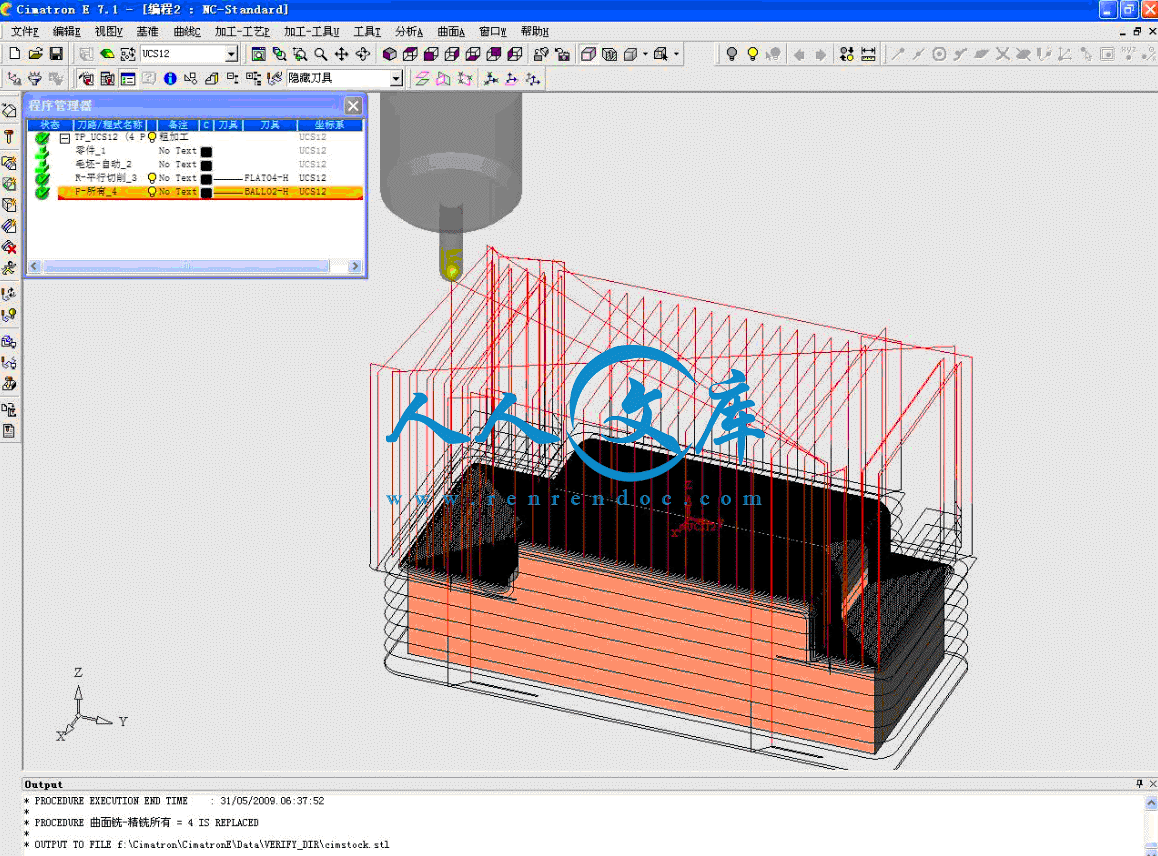The height and width of the screenshot is (856, 1158).
Task: Click the 刀路/程式名称 column header
Action: click(109, 125)
